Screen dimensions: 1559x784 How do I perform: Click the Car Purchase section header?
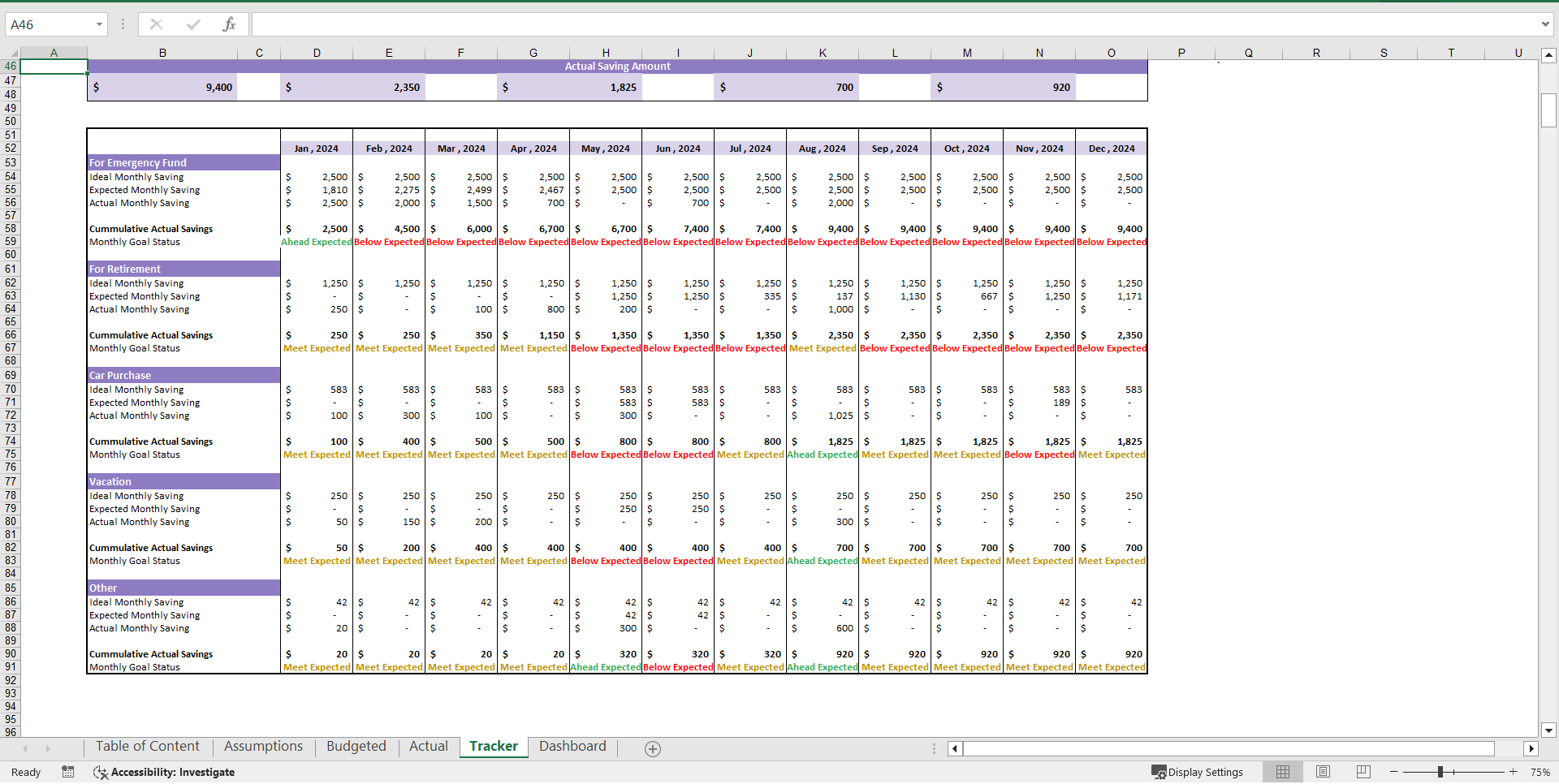point(184,375)
